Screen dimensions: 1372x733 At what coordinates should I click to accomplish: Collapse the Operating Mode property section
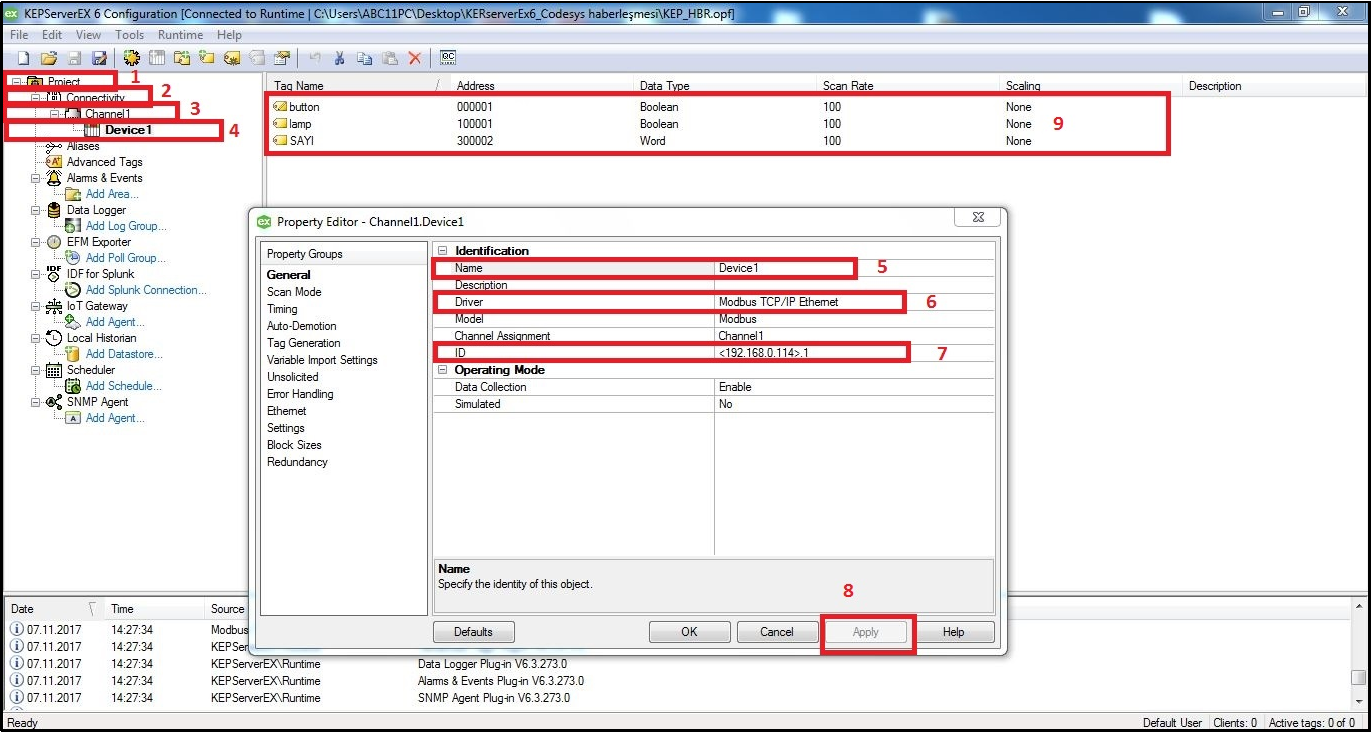(442, 370)
